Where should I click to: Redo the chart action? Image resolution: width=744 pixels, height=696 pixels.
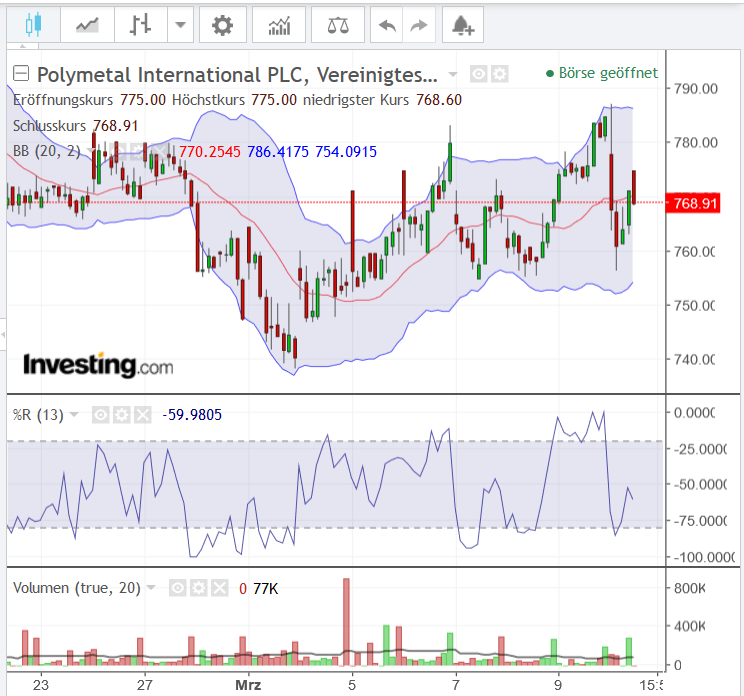pos(418,25)
